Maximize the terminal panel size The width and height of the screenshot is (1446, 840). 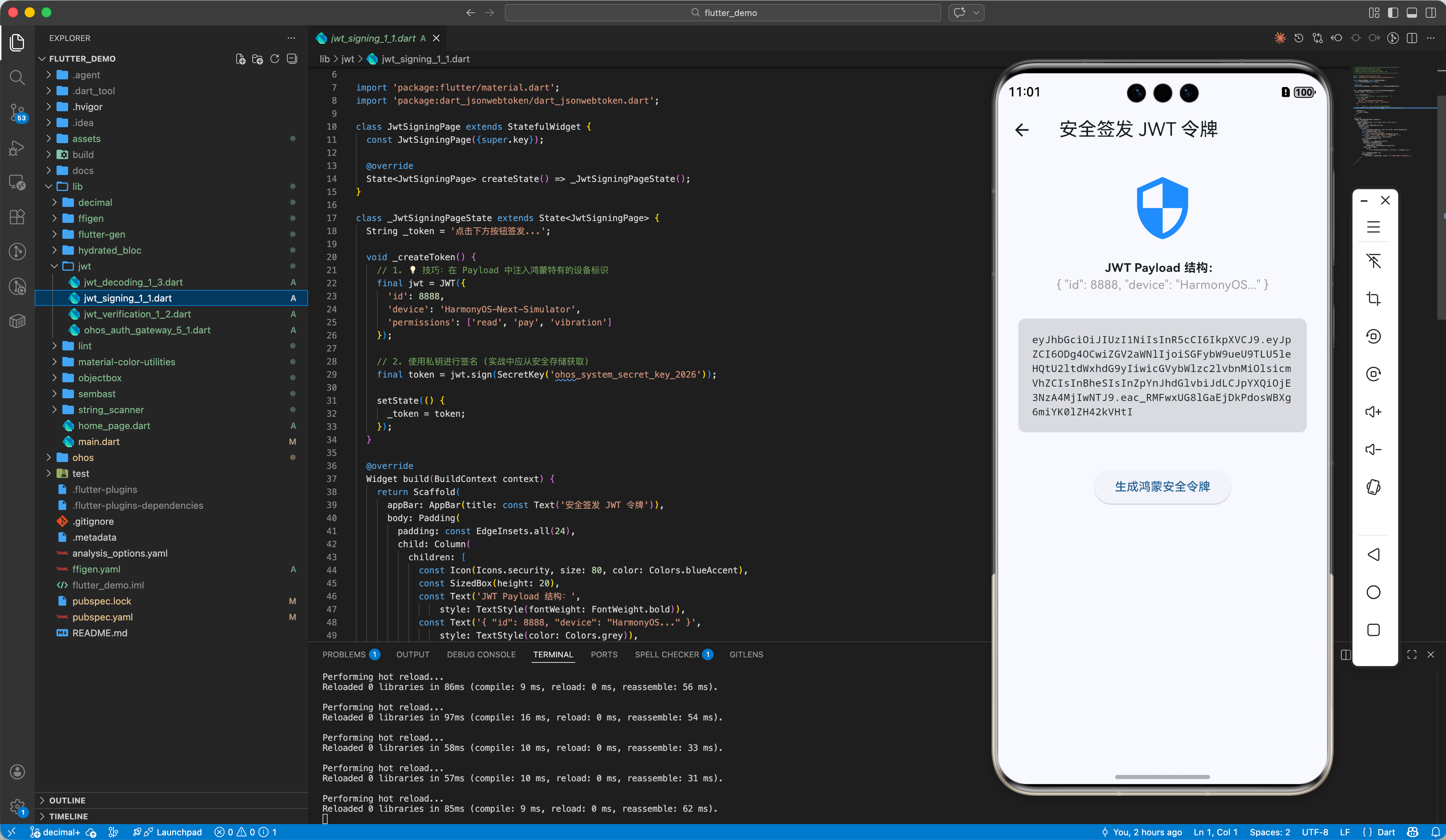coord(1412,655)
